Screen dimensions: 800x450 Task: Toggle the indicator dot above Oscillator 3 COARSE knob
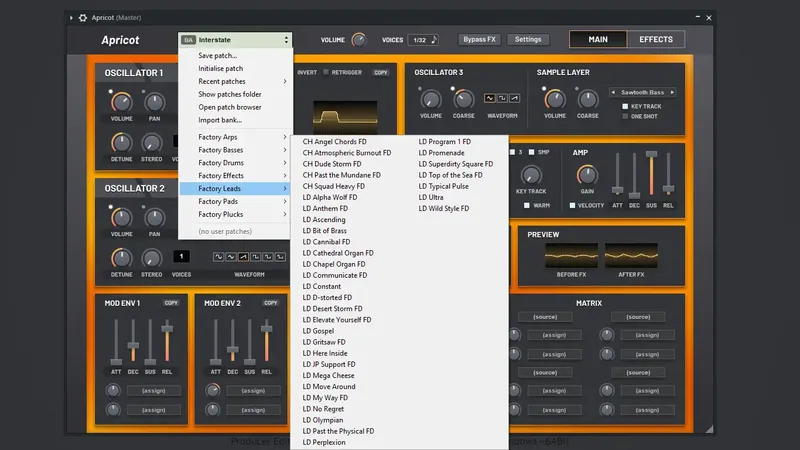coord(453,89)
